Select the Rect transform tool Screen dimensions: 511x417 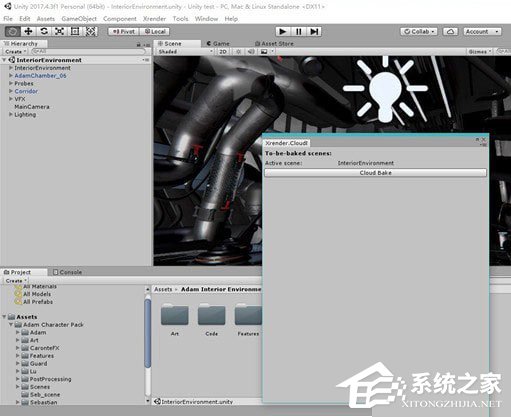pyautogui.click(x=75, y=32)
